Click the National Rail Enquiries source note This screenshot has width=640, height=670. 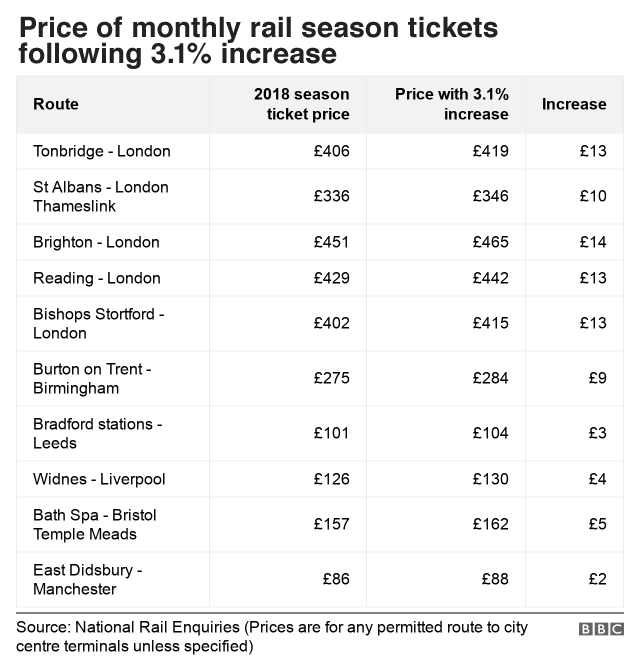pyautogui.click(x=272, y=637)
